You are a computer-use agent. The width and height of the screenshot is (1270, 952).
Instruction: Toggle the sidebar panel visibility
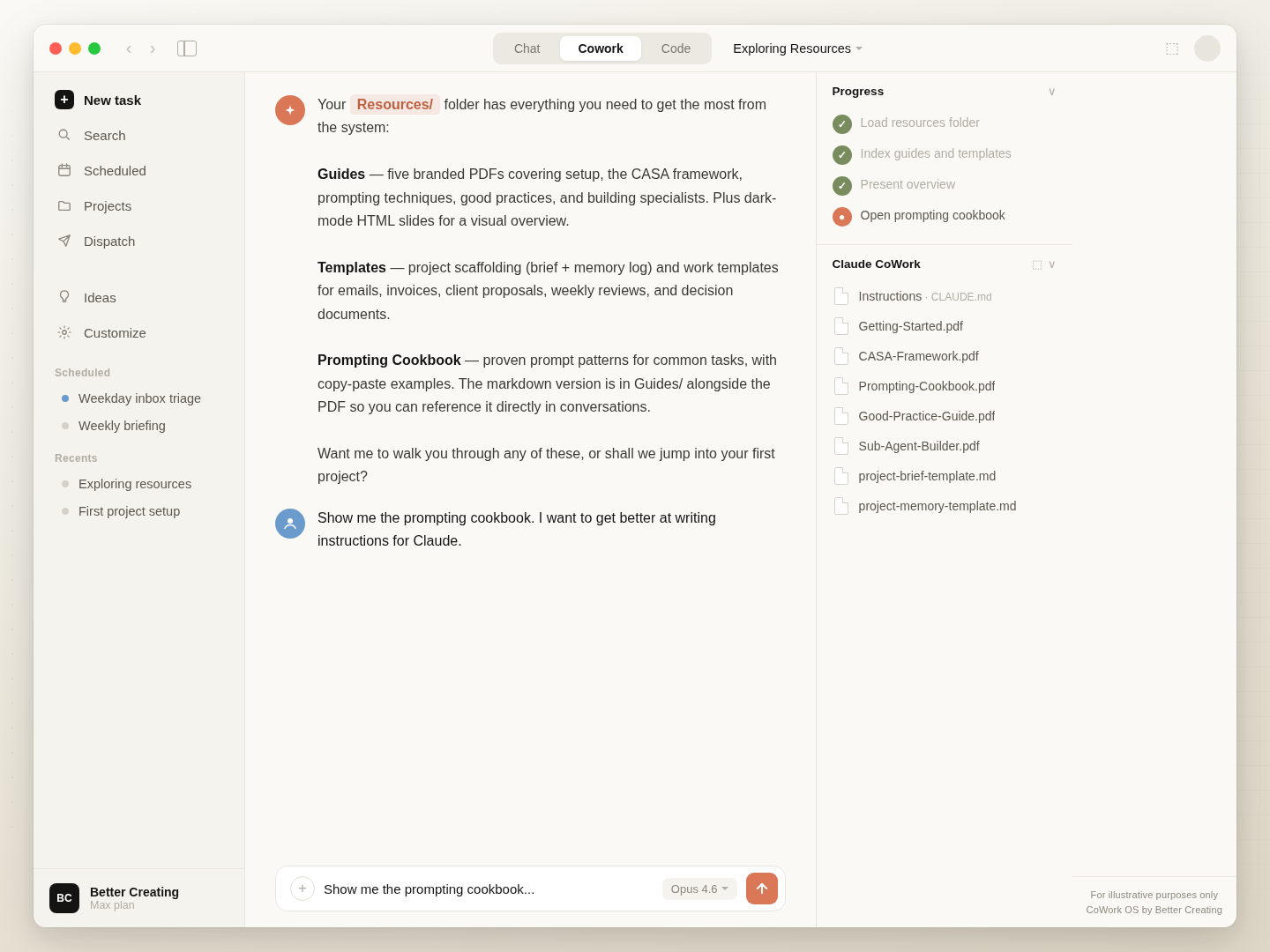(x=187, y=48)
